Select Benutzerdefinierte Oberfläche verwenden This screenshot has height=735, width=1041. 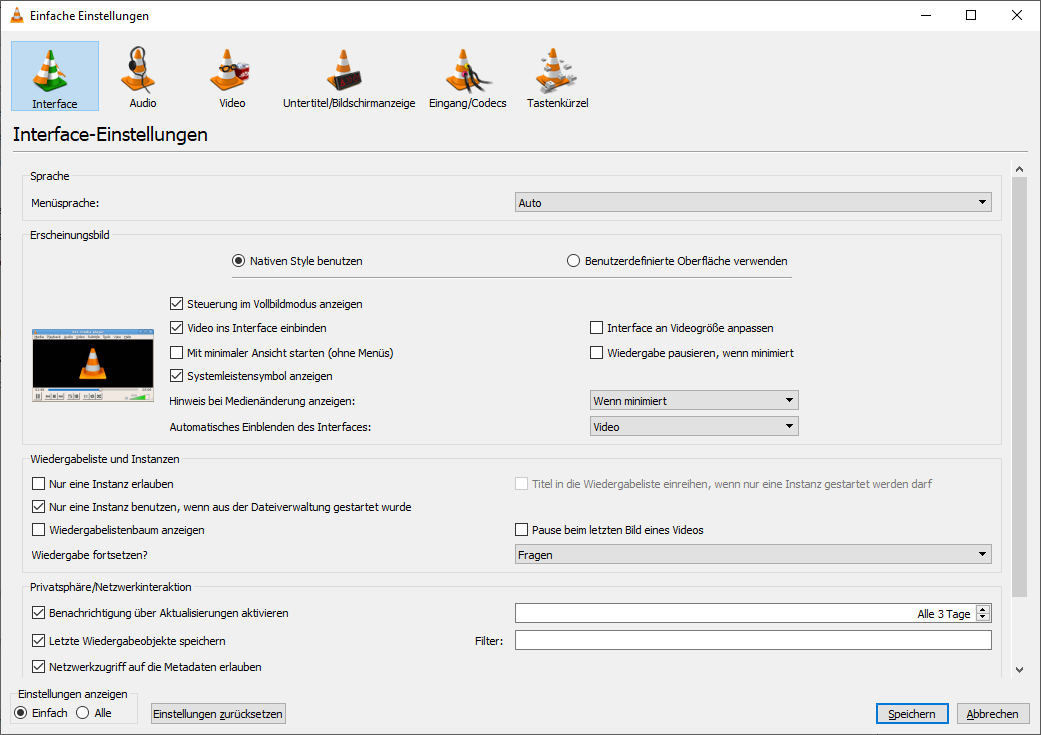[x=573, y=260]
